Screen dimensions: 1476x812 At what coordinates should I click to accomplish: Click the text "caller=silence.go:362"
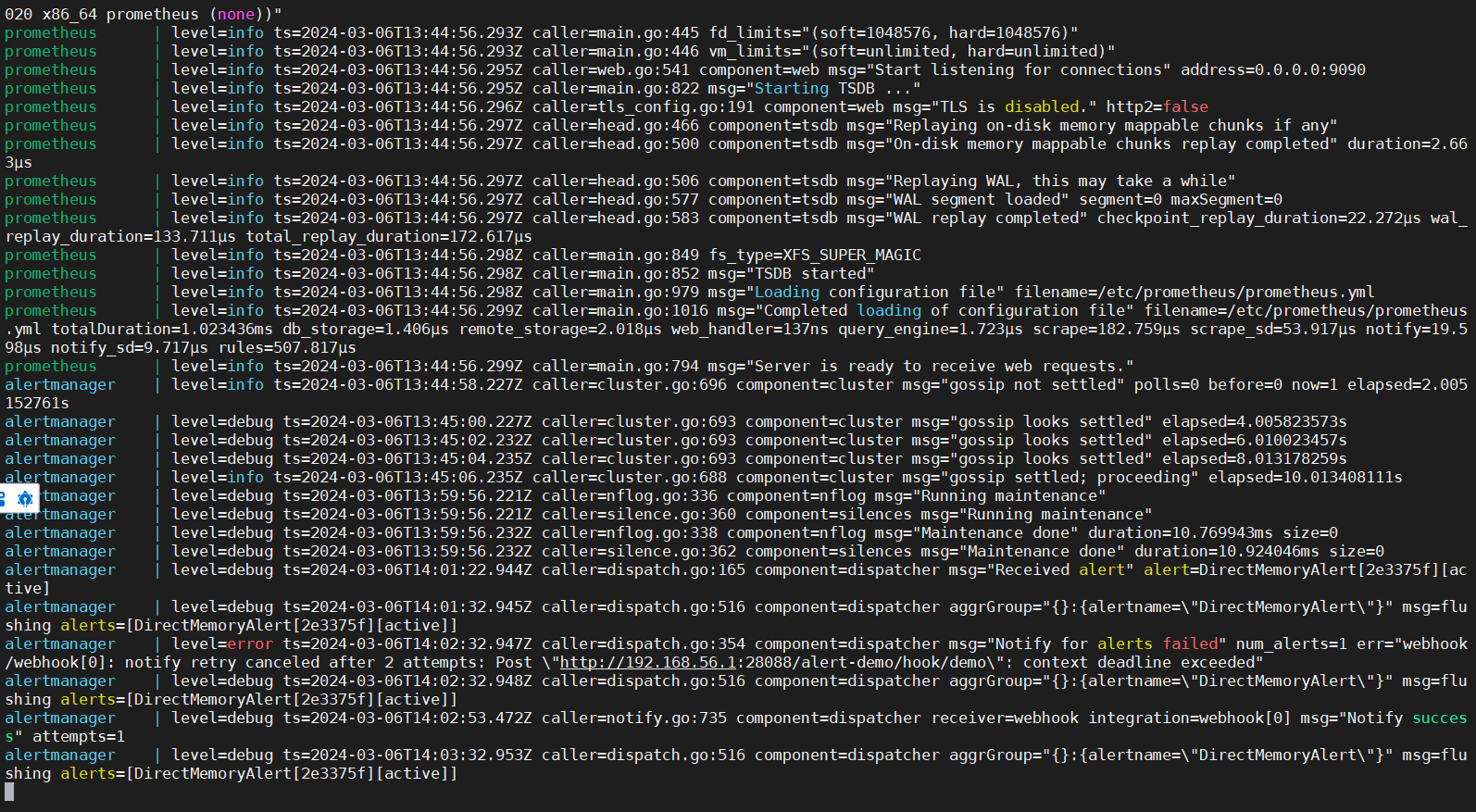639,551
